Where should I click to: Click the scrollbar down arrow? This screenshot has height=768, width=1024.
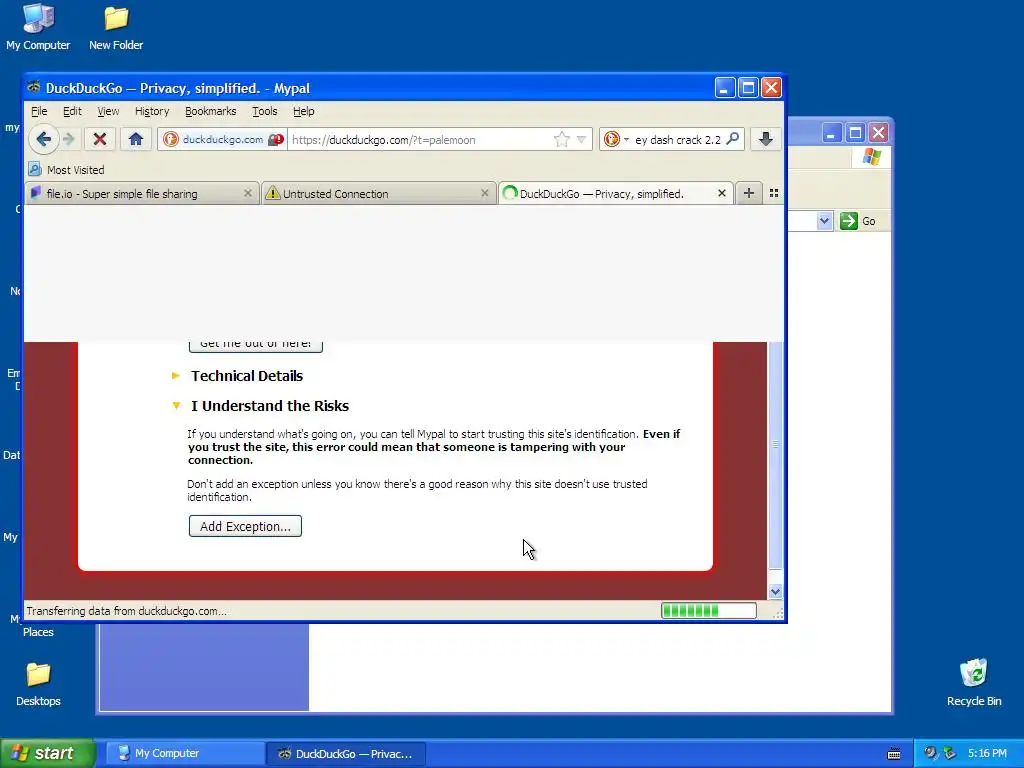click(775, 592)
